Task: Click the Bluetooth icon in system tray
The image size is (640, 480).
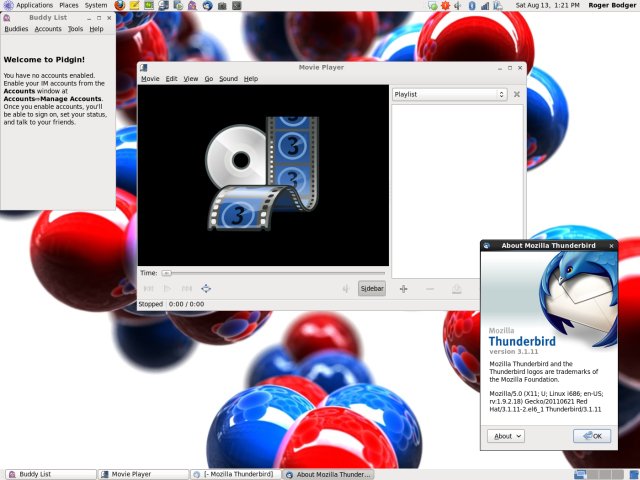Action: point(471,6)
